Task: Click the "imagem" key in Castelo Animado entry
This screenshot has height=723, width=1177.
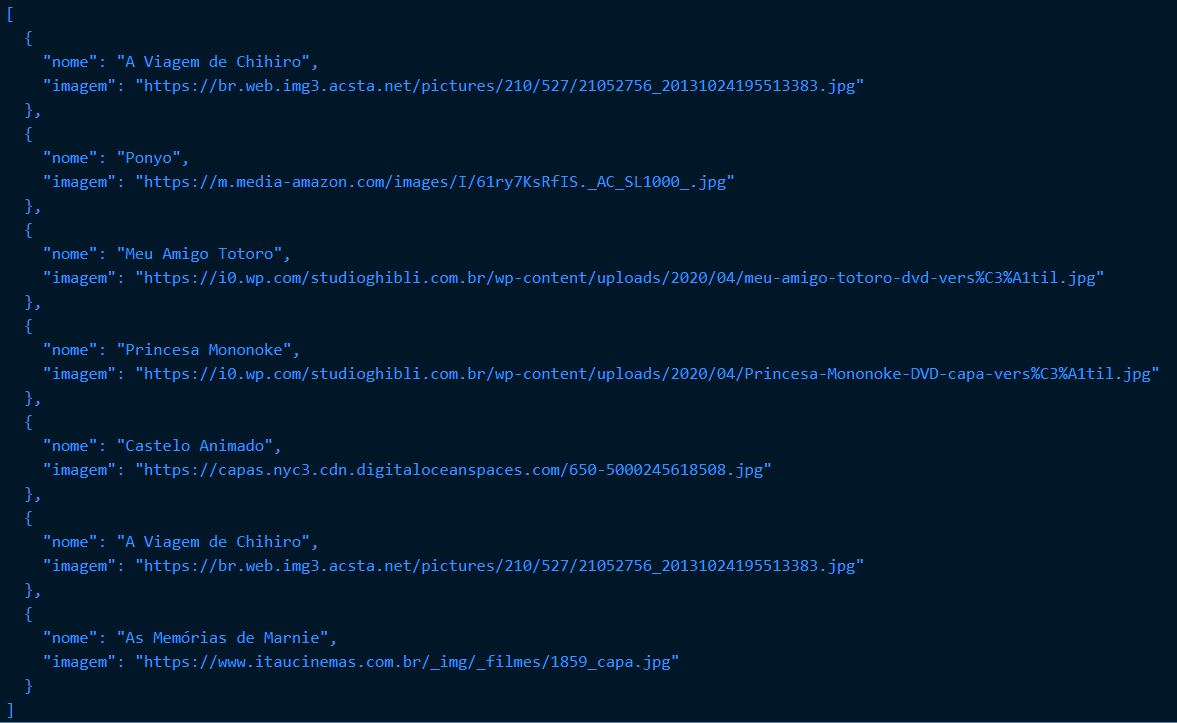Action: [x=79, y=470]
